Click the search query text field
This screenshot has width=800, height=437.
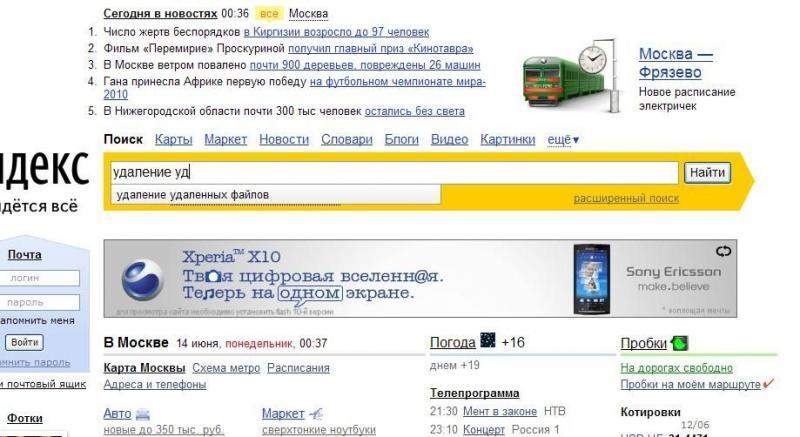tap(394, 172)
